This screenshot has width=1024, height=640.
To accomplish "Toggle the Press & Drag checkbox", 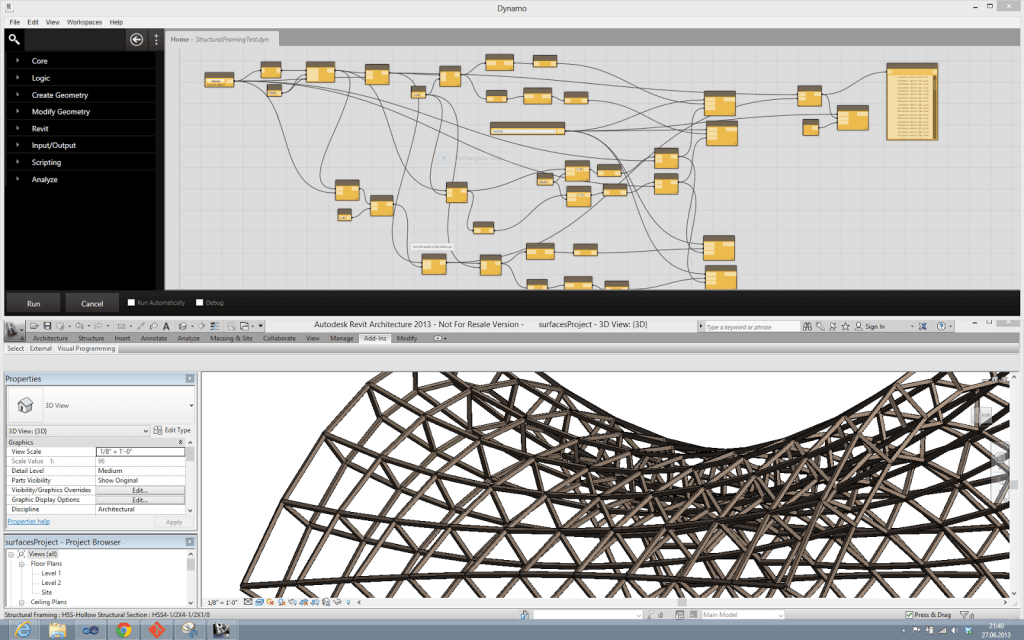I will coord(909,615).
